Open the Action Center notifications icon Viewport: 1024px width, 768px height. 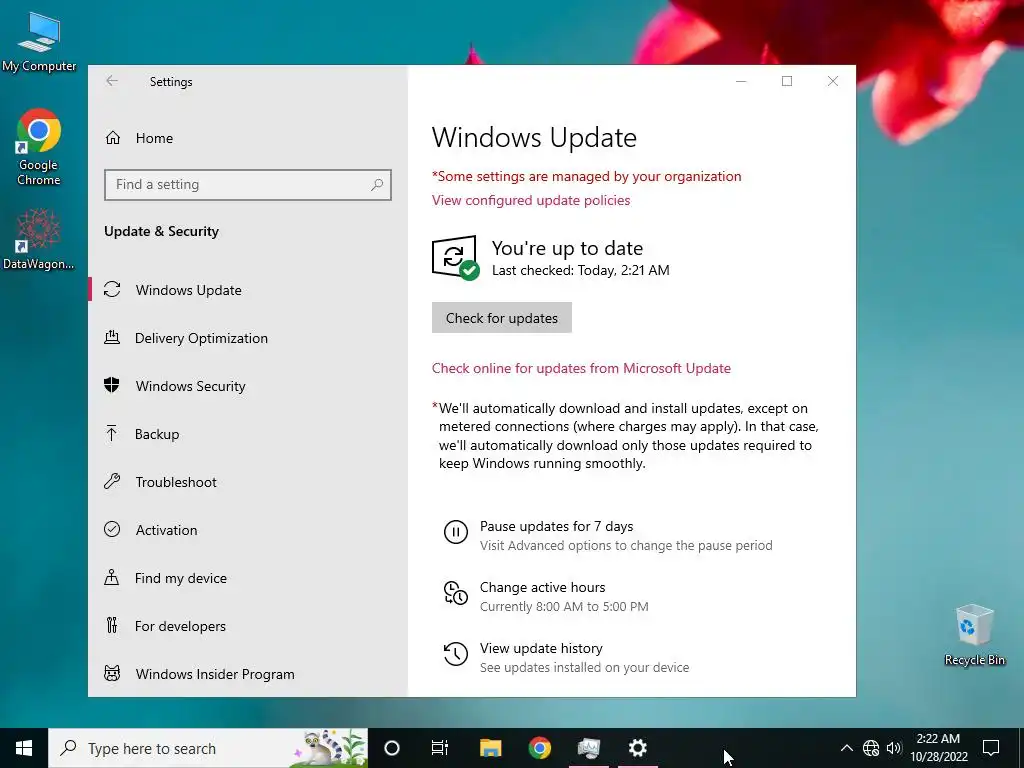point(991,748)
